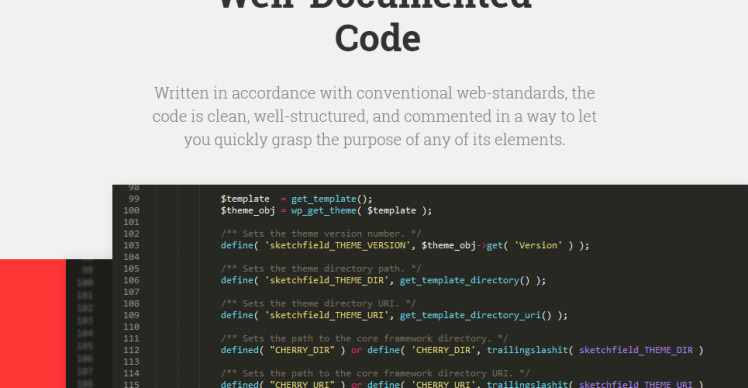Click line number 103 in the gutter
Image resolution: width=748 pixels, height=388 pixels.
click(131, 245)
